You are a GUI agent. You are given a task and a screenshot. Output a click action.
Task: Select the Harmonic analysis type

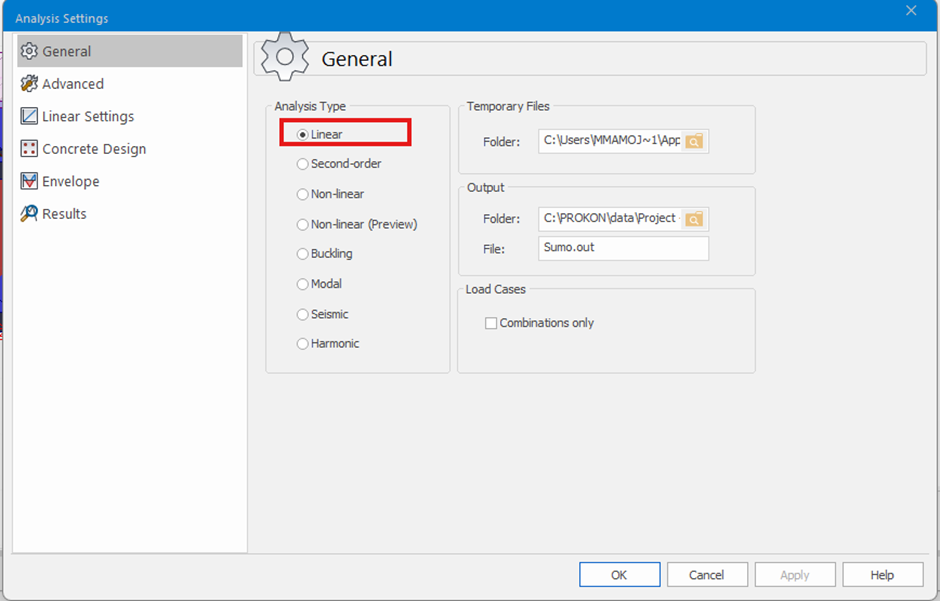328,343
